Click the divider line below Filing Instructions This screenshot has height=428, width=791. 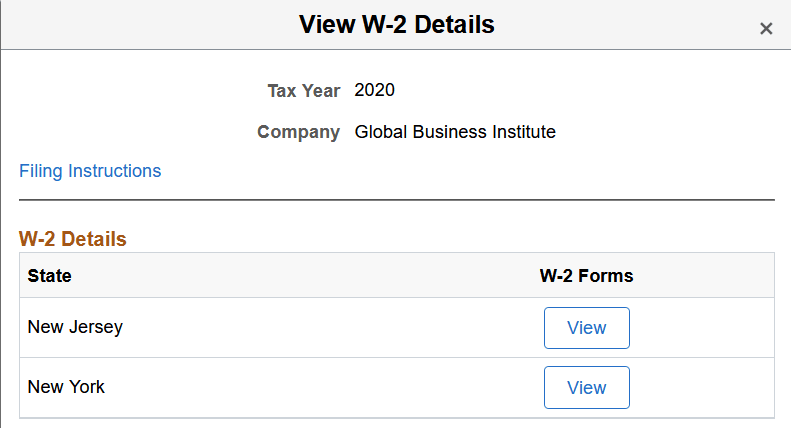click(x=397, y=200)
